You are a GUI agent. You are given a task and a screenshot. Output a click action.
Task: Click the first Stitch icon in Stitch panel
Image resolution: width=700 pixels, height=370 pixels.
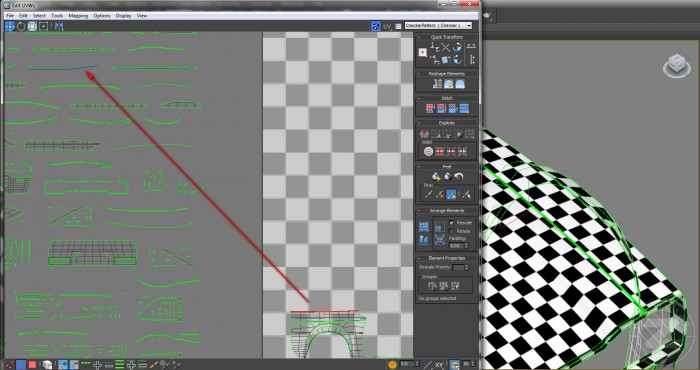(430, 108)
